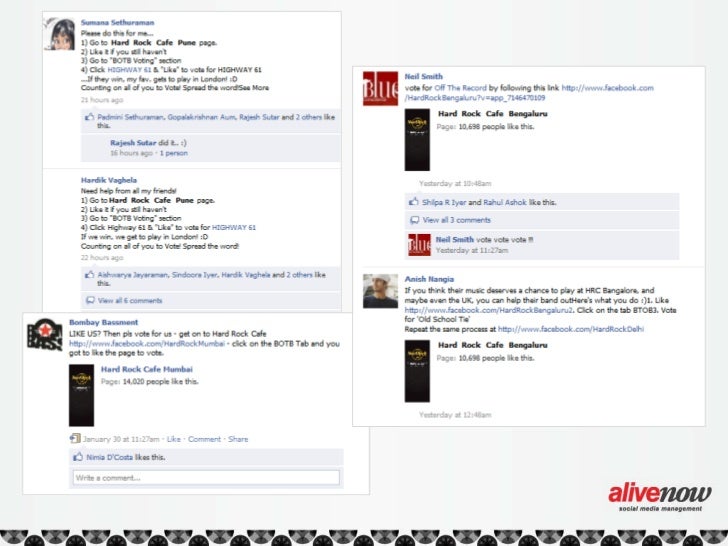Open Neil Smith link in vote vote comment
728x546 pixels.
(x=455, y=240)
